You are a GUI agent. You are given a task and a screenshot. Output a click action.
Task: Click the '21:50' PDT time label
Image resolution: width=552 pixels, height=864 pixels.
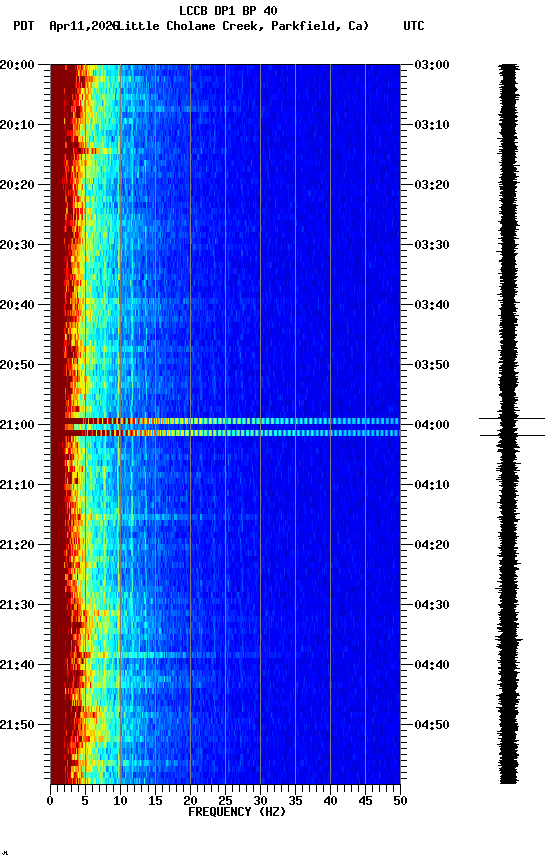coord(17,725)
